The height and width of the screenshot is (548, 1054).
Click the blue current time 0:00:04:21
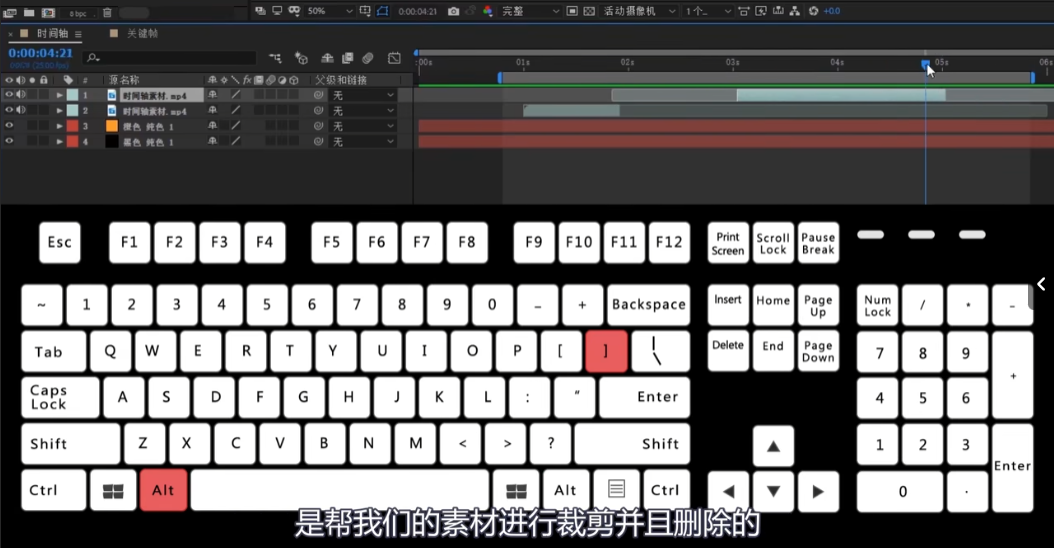click(x=40, y=53)
